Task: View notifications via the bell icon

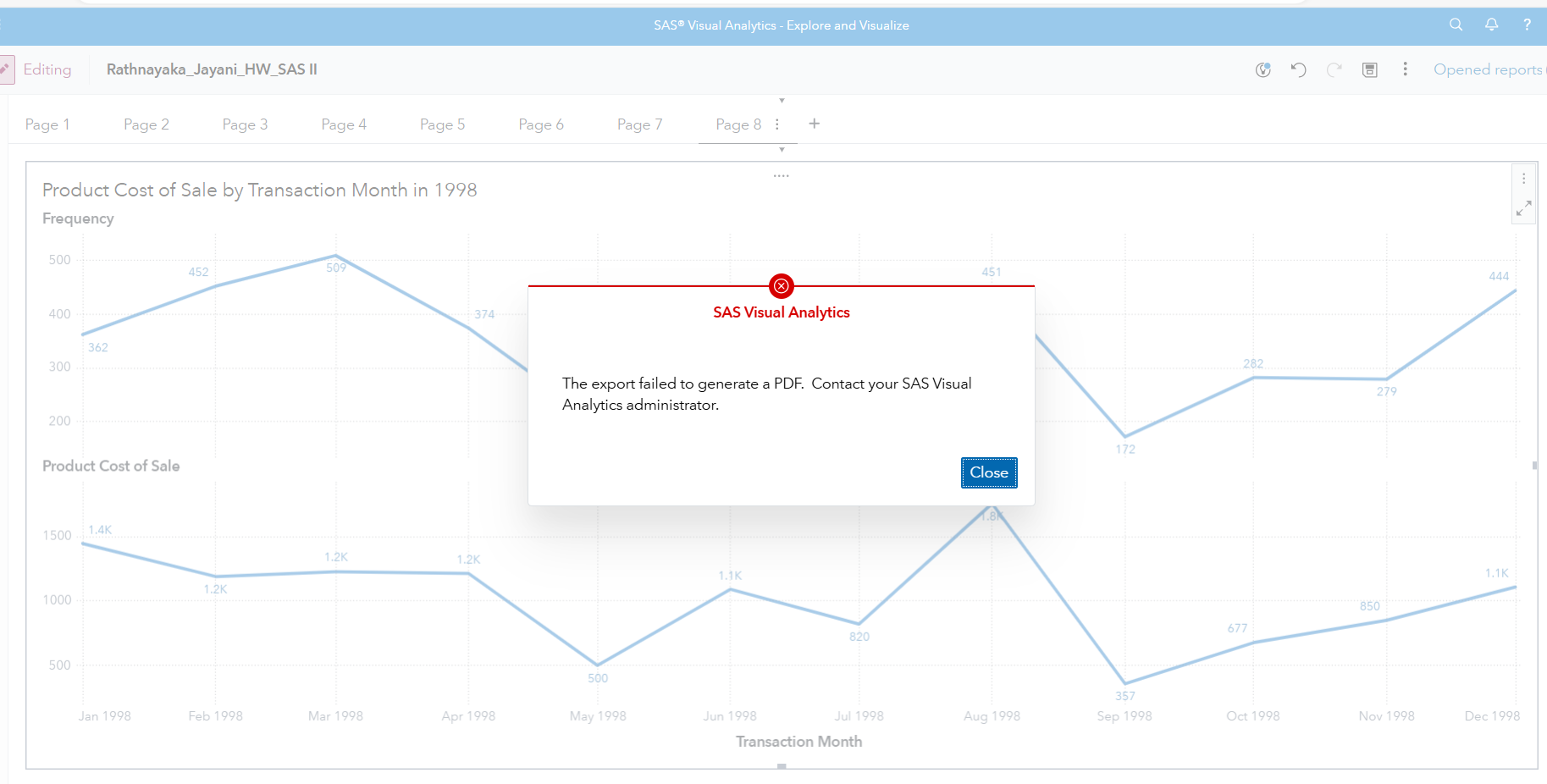Action: (1491, 25)
